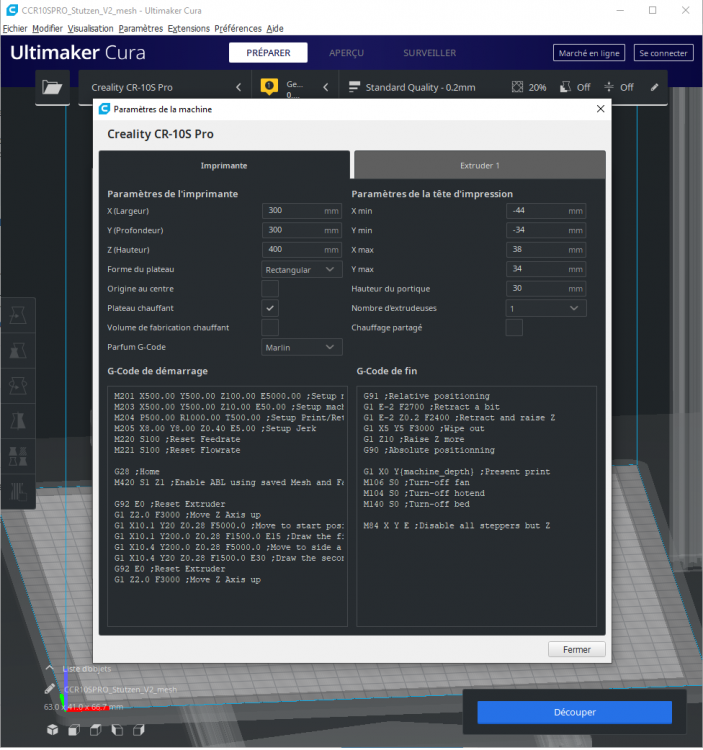Click the Découper slice button
This screenshot has width=703, height=750.
(x=574, y=712)
